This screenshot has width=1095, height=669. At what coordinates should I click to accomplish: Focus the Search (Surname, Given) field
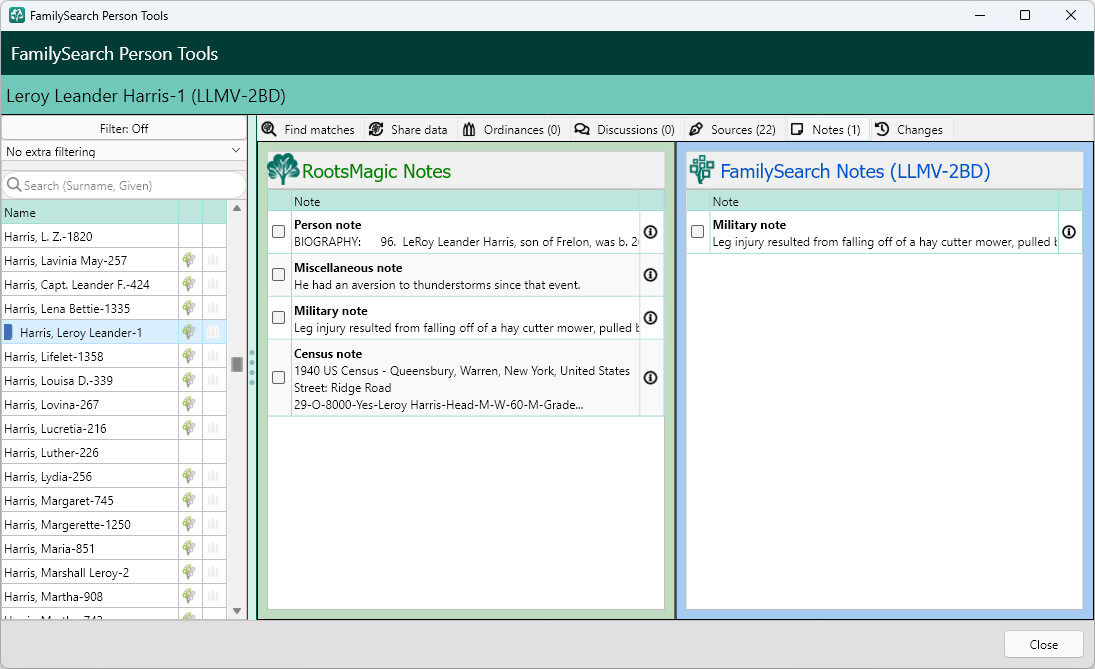click(124, 185)
